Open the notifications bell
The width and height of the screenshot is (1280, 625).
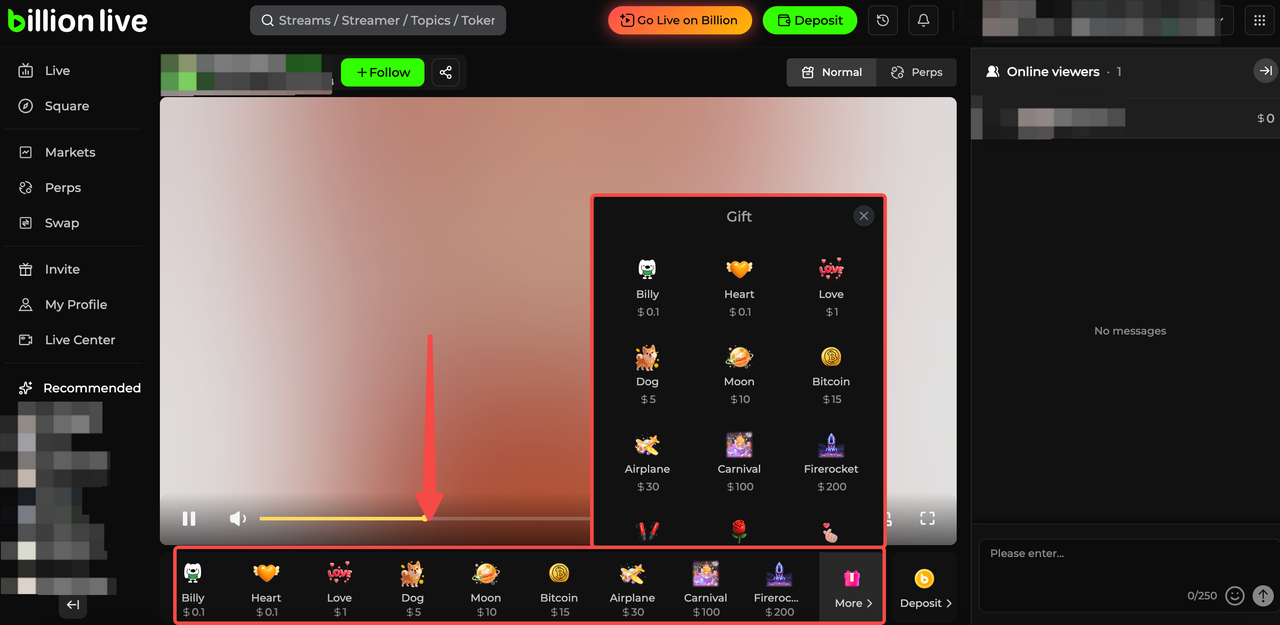point(923,20)
